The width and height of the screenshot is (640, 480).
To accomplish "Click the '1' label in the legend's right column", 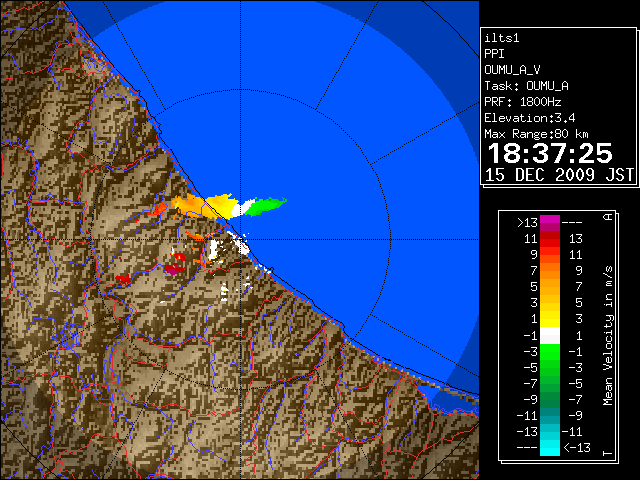I will 578,336.
